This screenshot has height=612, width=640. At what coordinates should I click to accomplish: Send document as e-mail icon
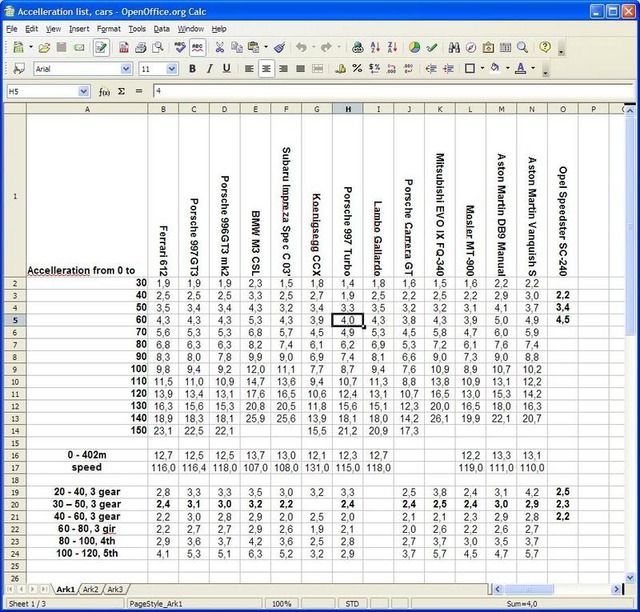click(x=79, y=48)
